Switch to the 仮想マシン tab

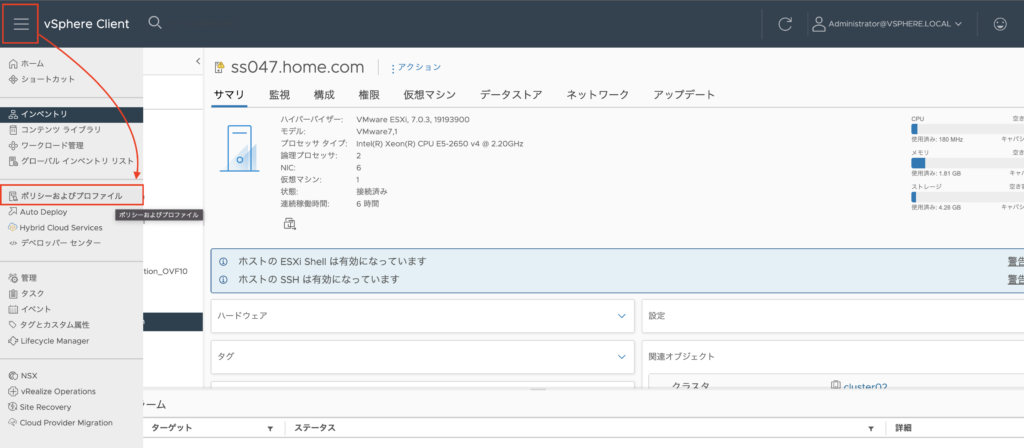coord(430,95)
